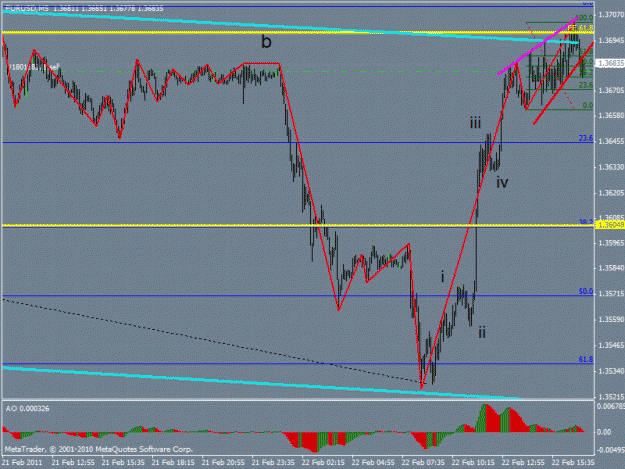Click the 1.36330 price scale label
Screen dimensions: 625x469
click(x=611, y=167)
